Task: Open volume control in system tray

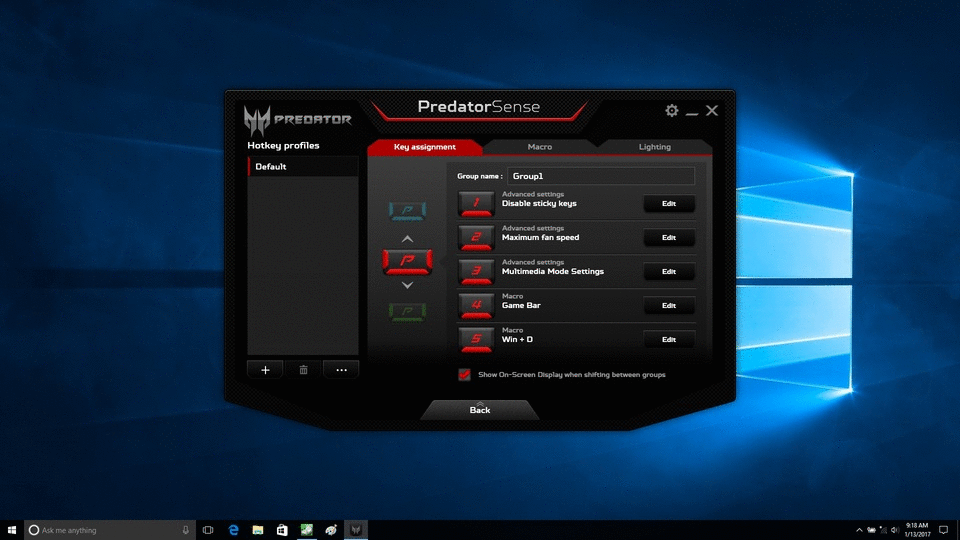Action: 894,530
